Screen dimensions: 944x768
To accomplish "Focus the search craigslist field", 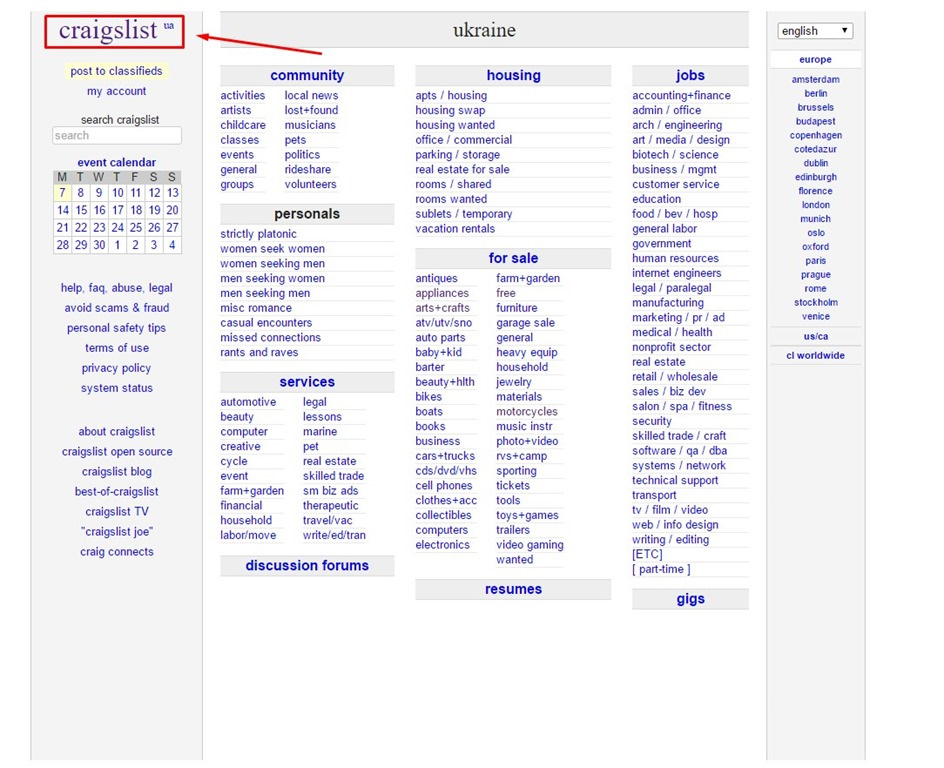I will [x=117, y=135].
